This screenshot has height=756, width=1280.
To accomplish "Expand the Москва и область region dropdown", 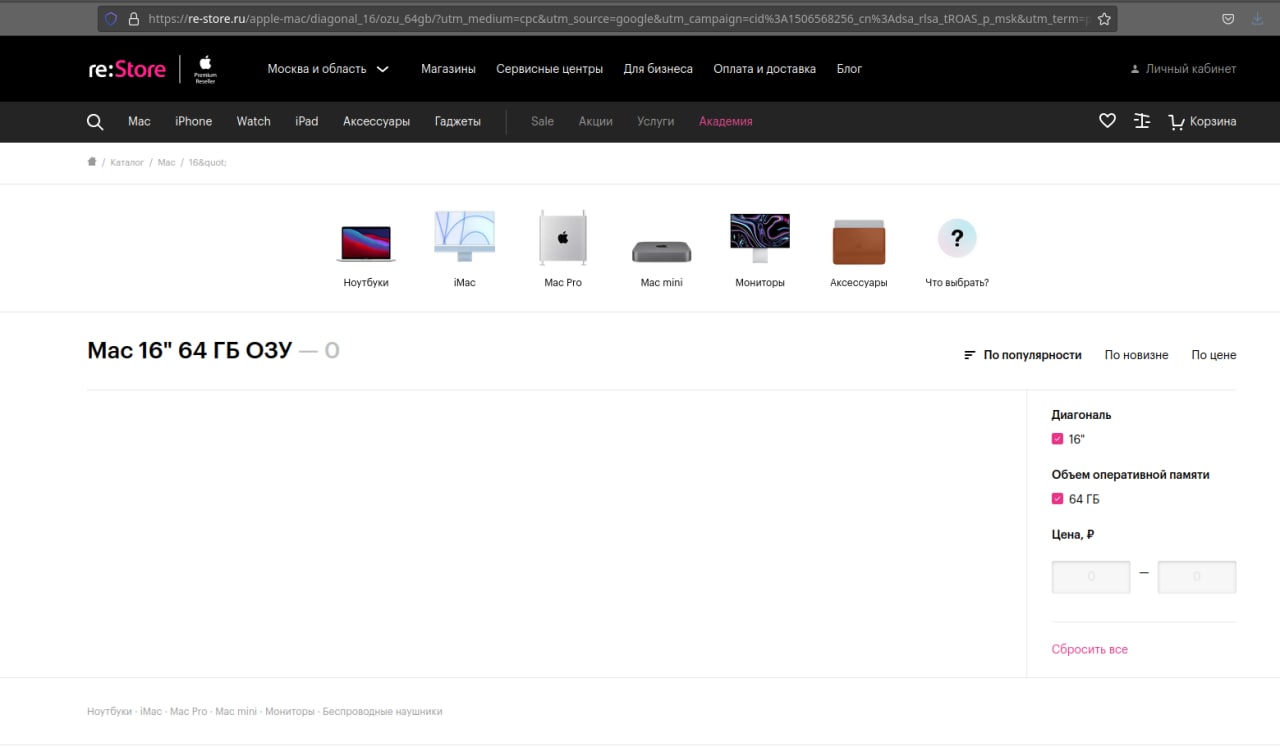I will (x=328, y=69).
